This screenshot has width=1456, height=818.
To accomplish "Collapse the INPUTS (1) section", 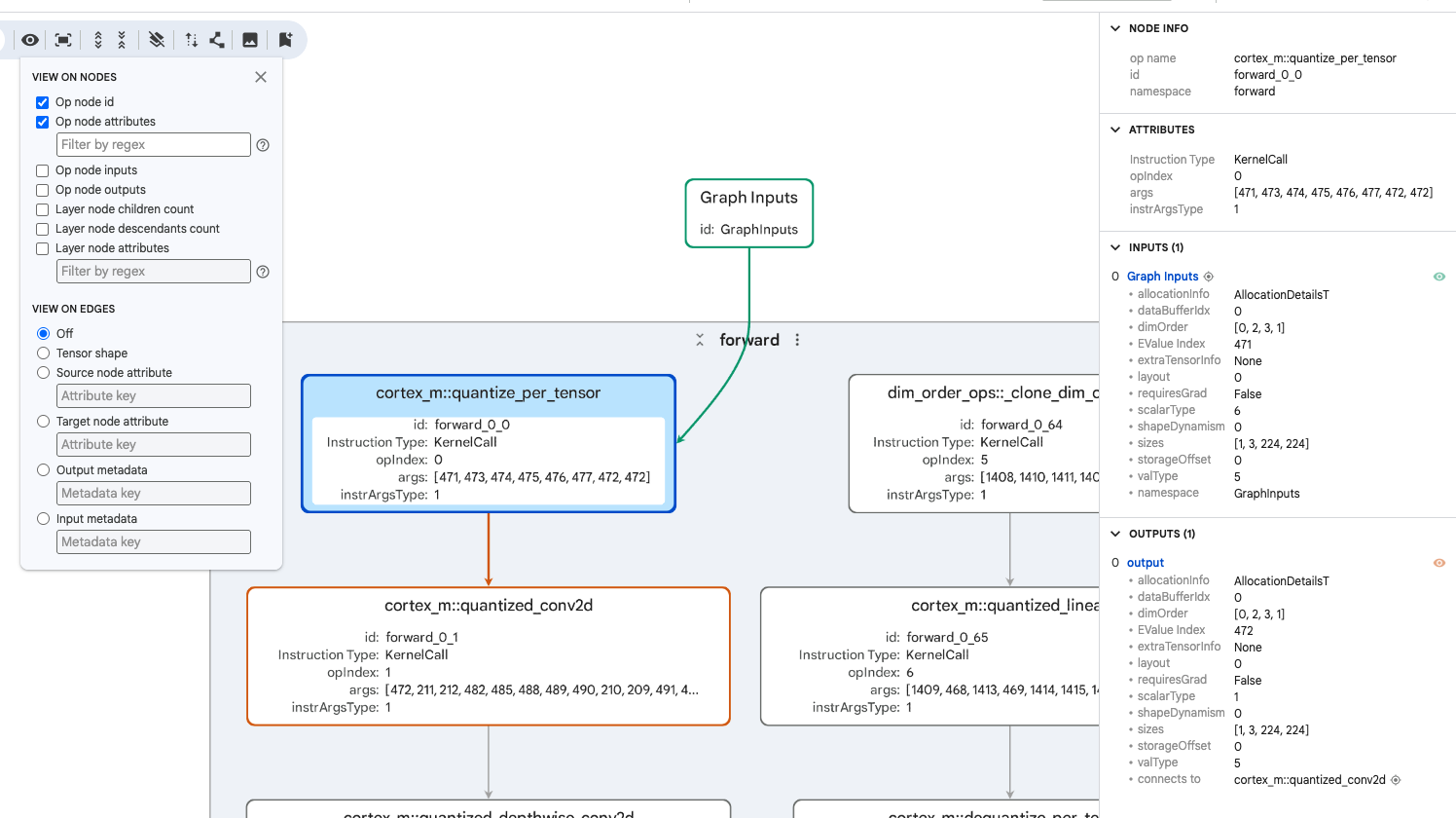I will click(x=1115, y=247).
